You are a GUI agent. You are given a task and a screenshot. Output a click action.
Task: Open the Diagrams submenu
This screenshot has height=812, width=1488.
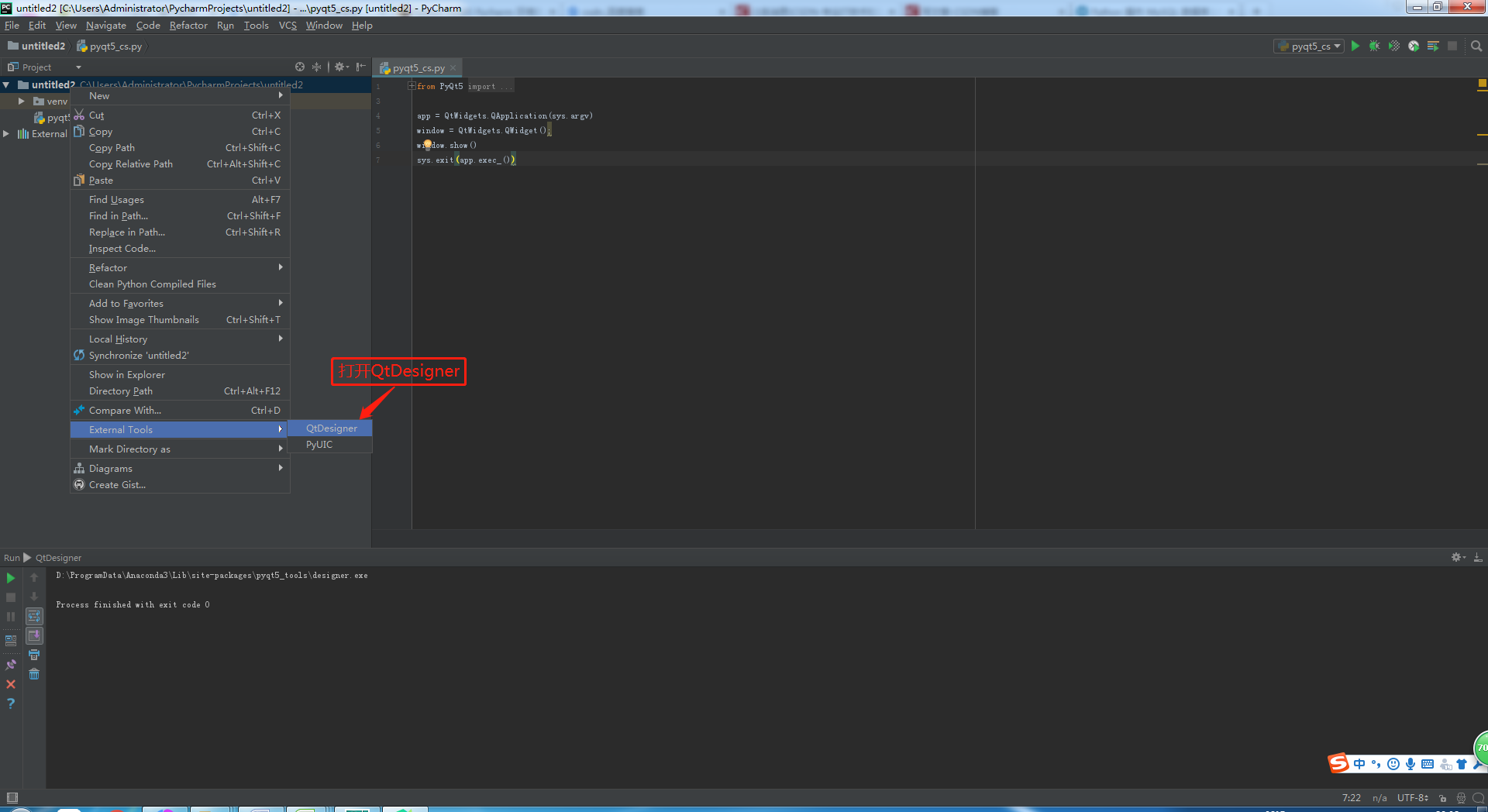[180, 469]
